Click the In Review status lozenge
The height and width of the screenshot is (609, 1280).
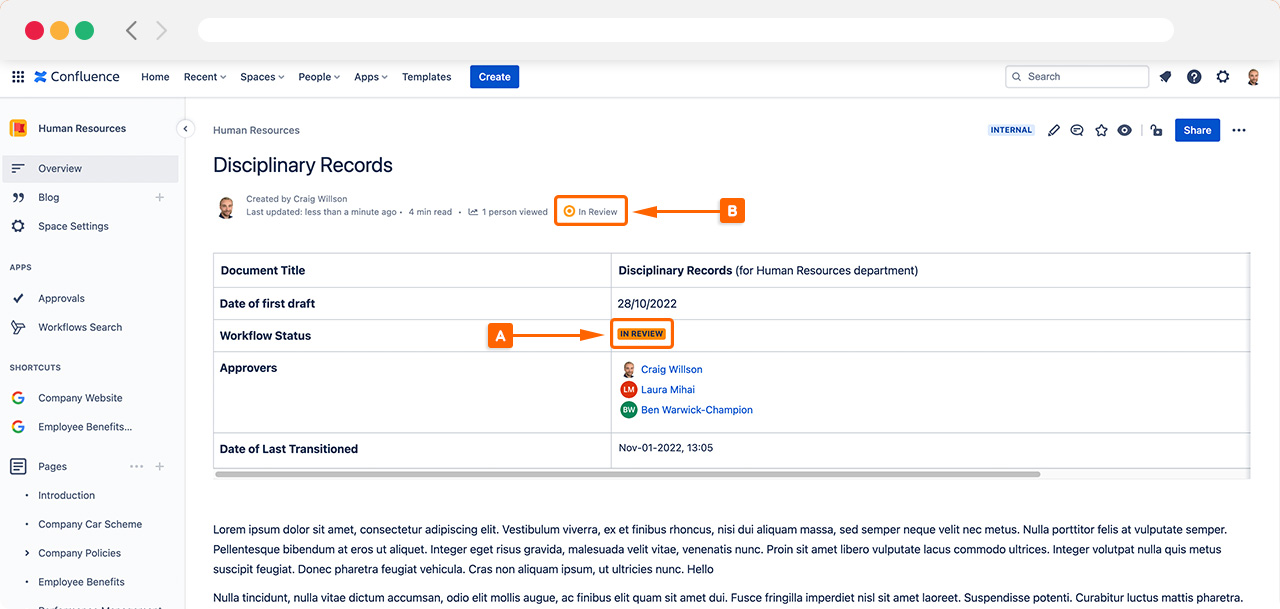tap(590, 210)
